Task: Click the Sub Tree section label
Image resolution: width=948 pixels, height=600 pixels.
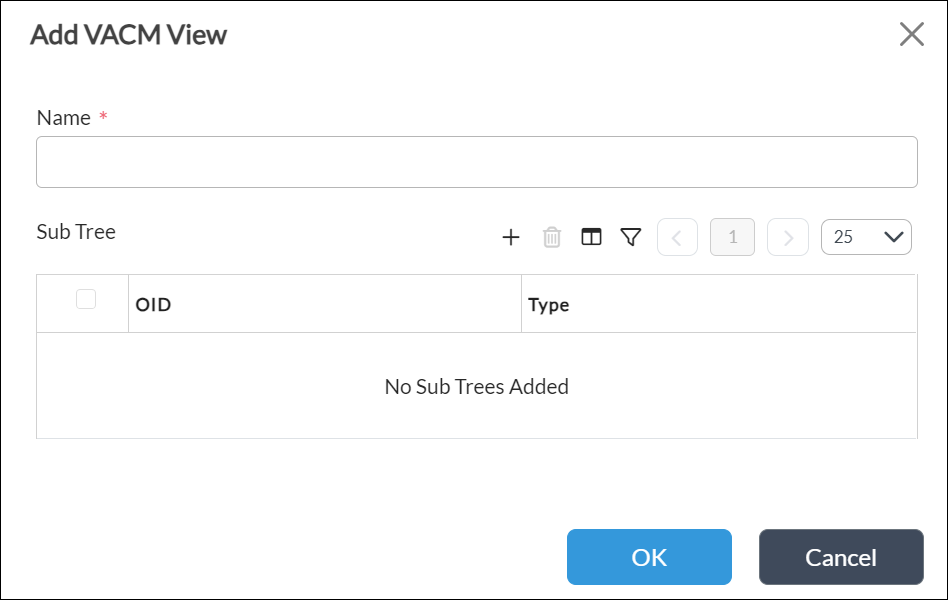Action: point(75,232)
